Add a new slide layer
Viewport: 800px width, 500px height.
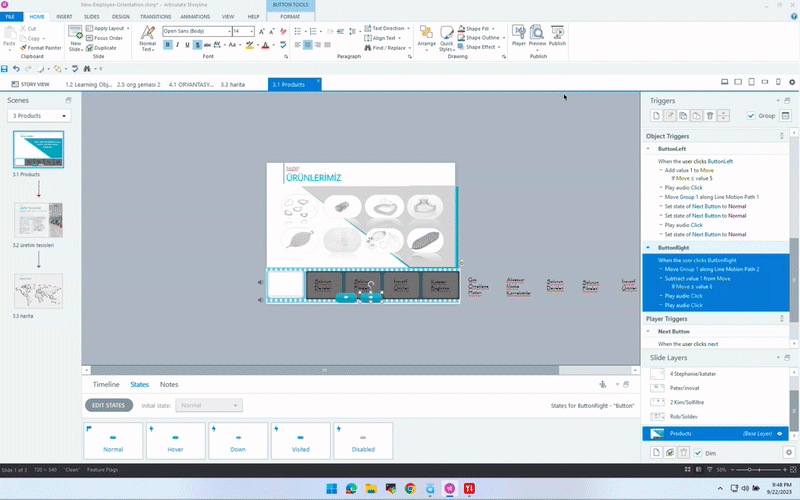[x=655, y=453]
